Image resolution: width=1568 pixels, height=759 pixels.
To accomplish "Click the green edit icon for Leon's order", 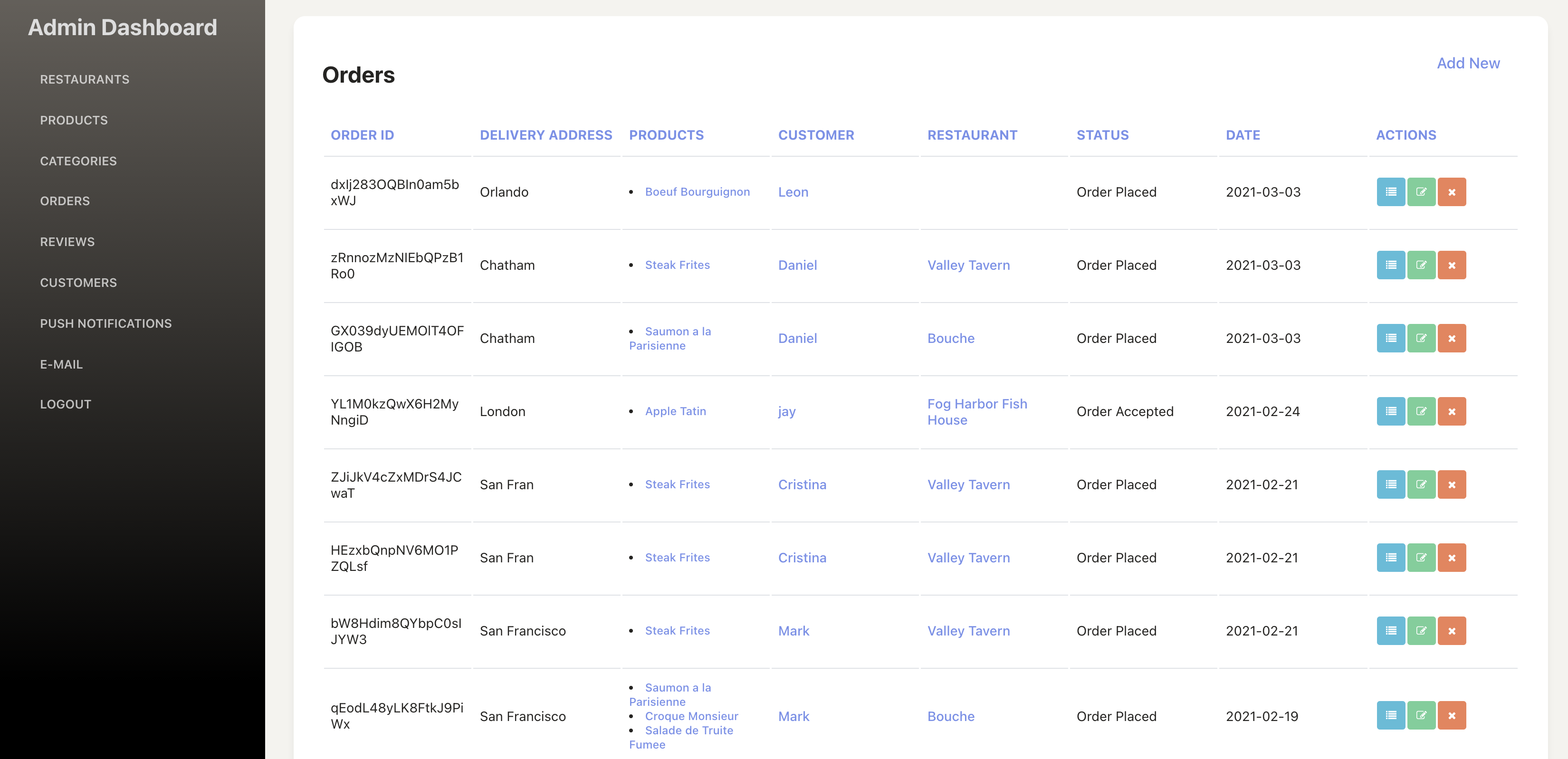I will pyautogui.click(x=1421, y=192).
